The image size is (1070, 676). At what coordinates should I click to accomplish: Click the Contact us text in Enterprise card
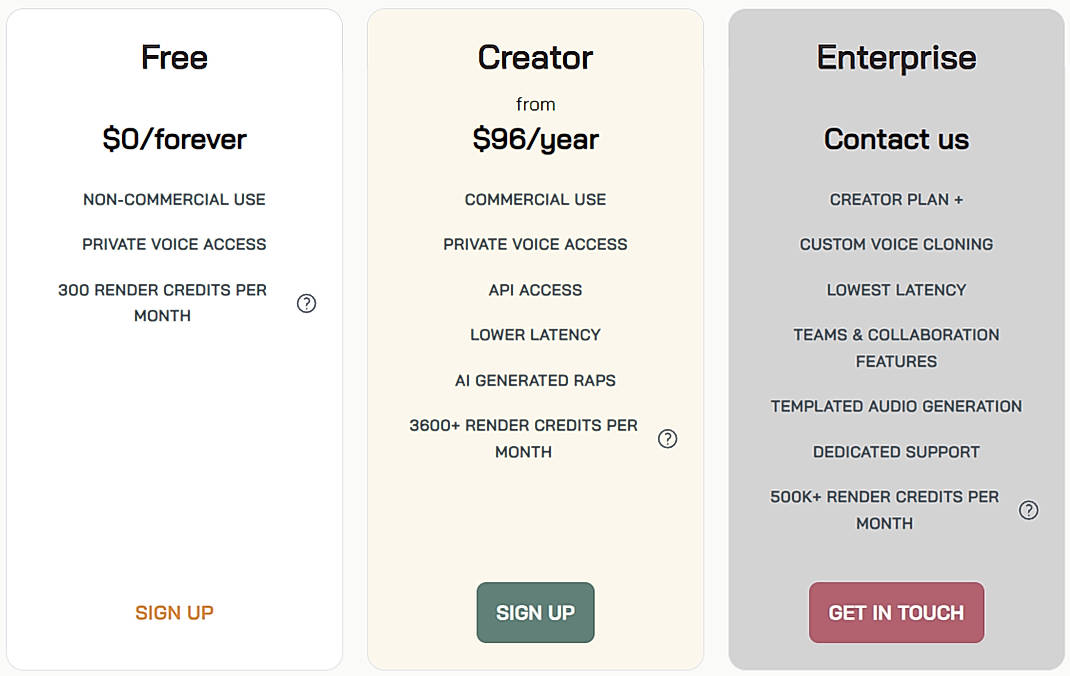click(896, 139)
